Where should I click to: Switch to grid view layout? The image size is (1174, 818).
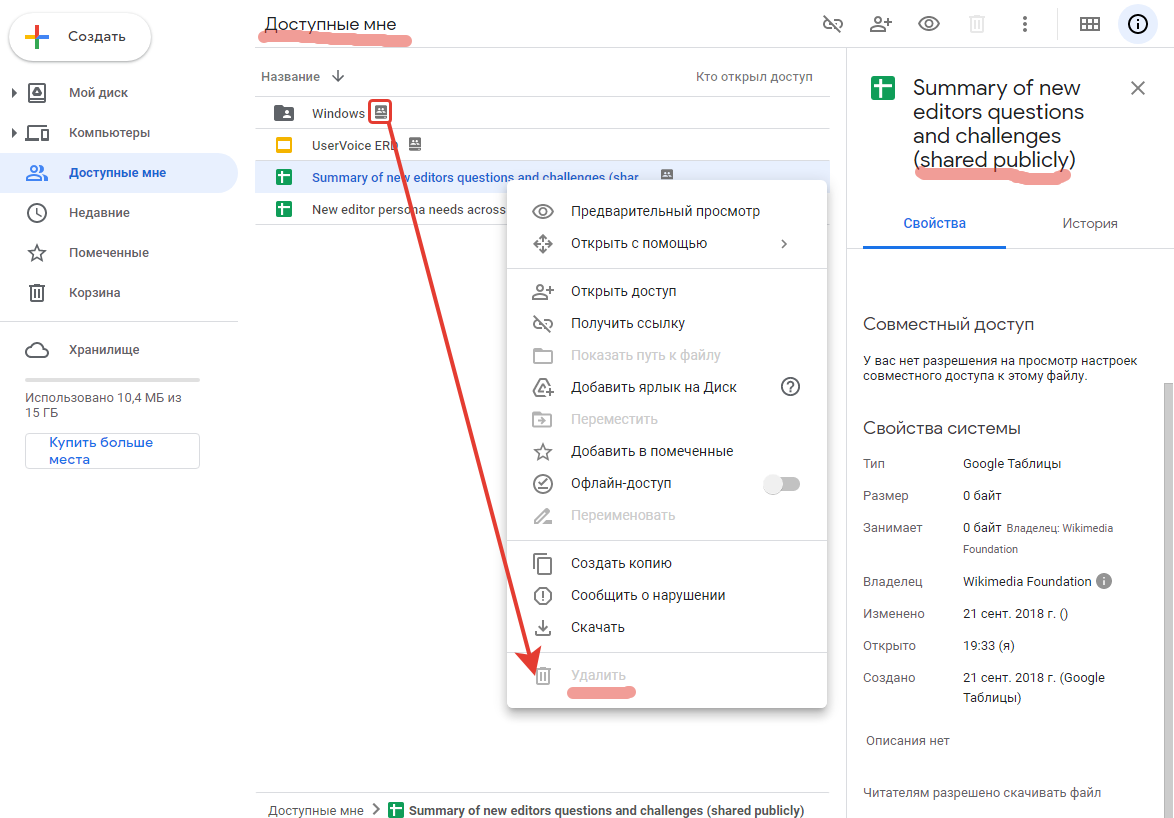pos(1089,24)
